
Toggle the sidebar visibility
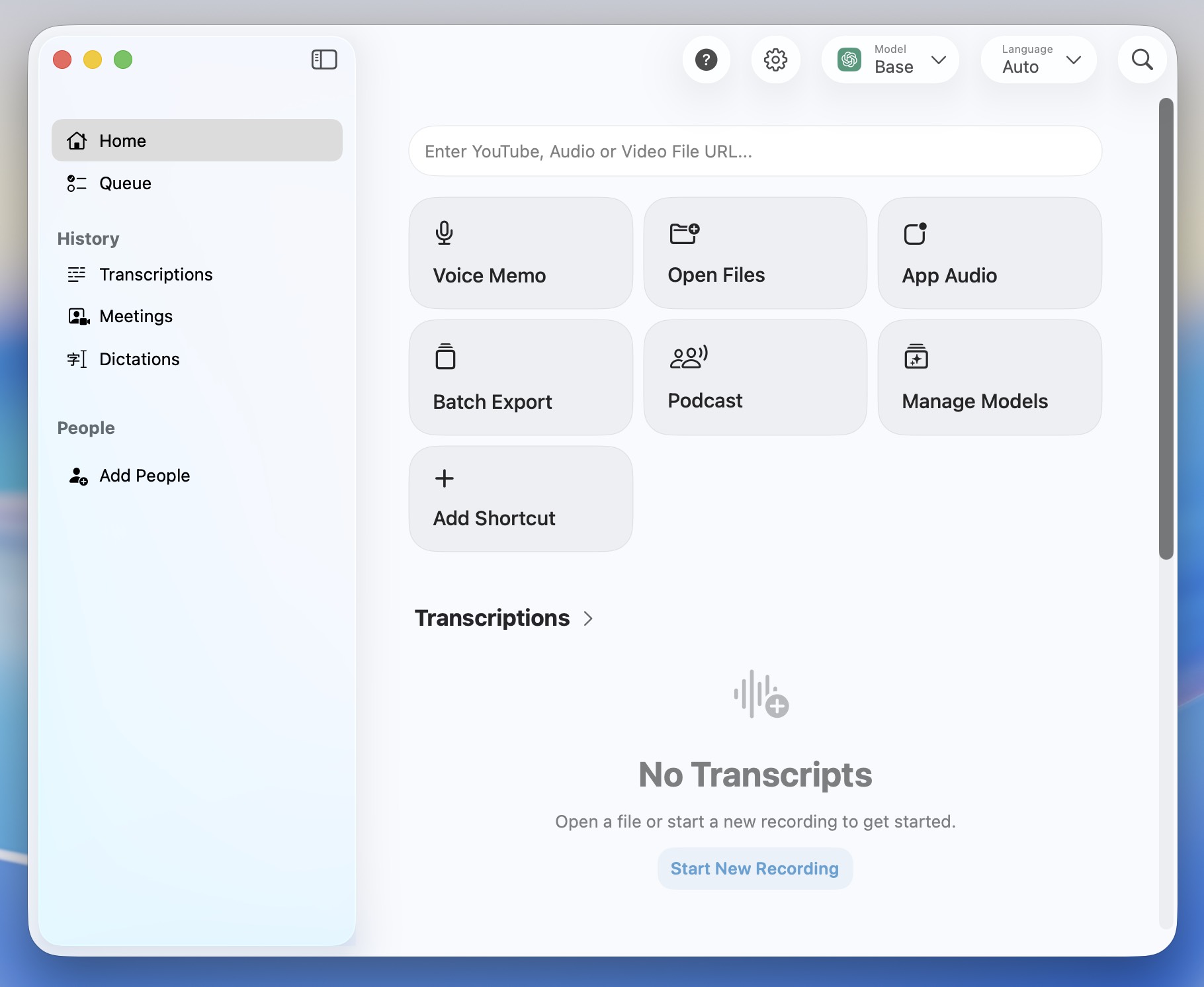(x=324, y=60)
